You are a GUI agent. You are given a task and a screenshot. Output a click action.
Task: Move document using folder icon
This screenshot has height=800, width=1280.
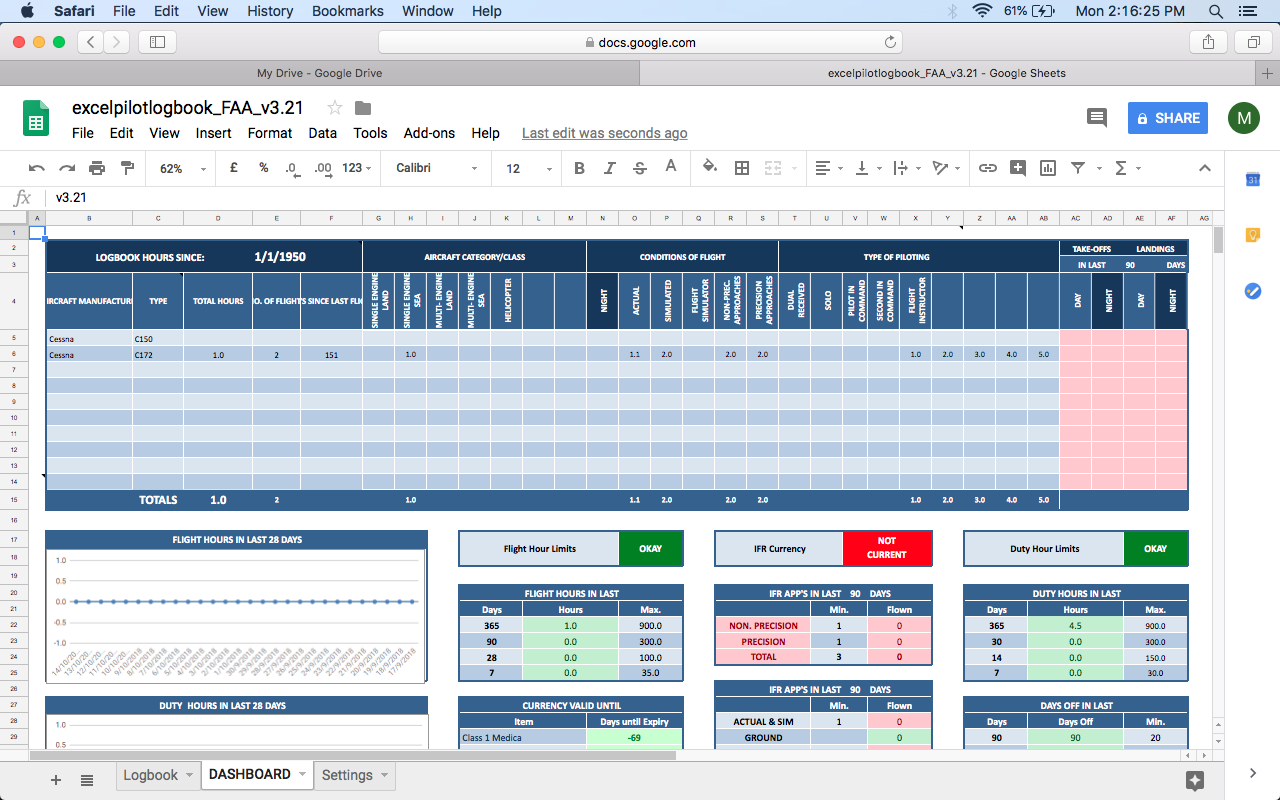[x=363, y=108]
